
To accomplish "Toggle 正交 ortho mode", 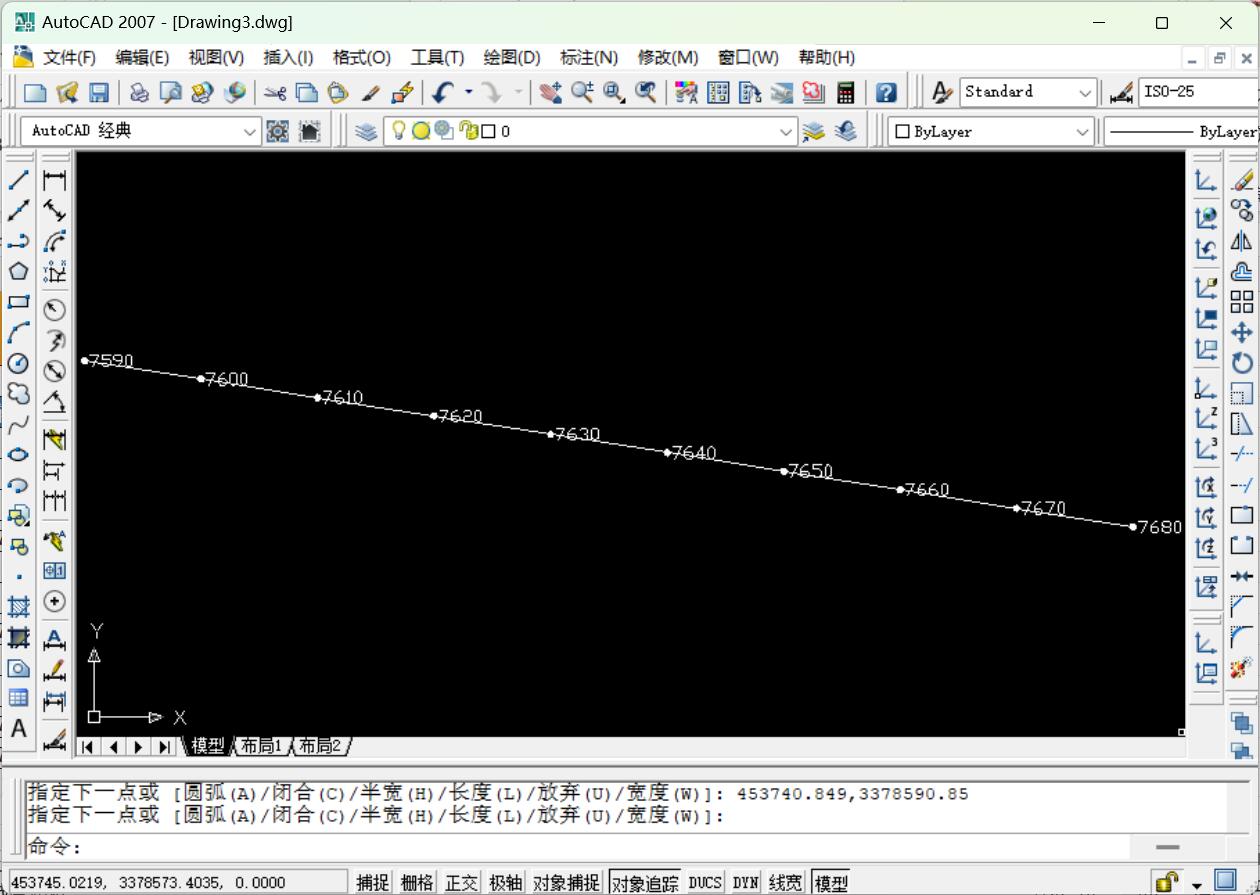I will pos(461,882).
